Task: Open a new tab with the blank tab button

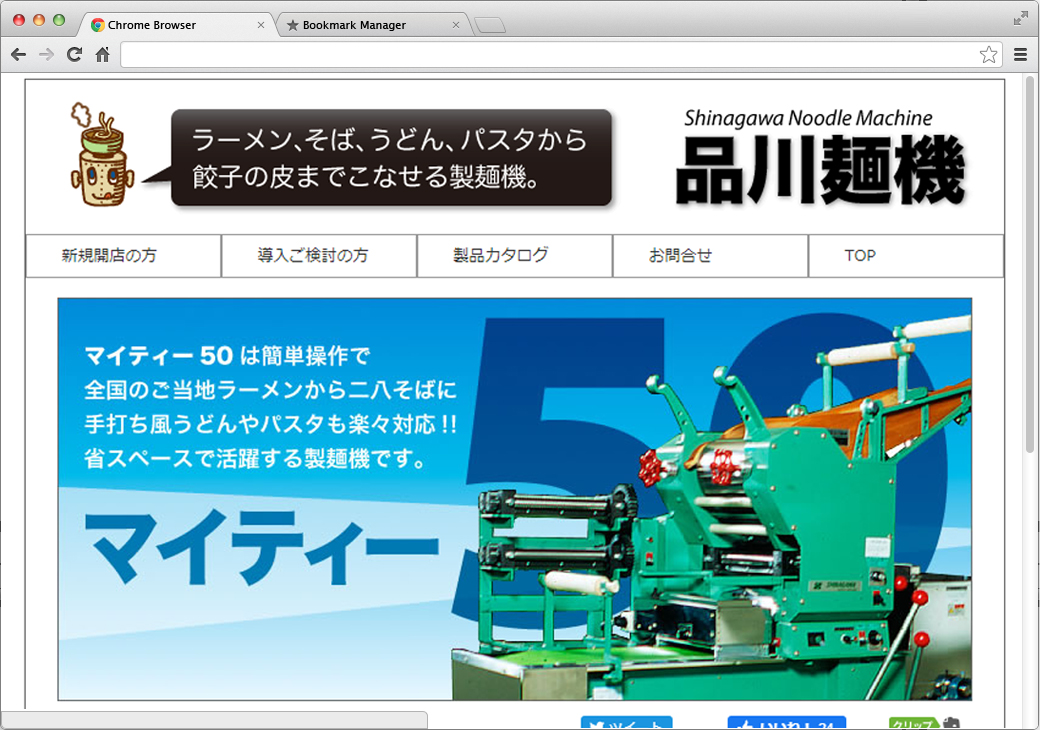Action: [x=490, y=26]
